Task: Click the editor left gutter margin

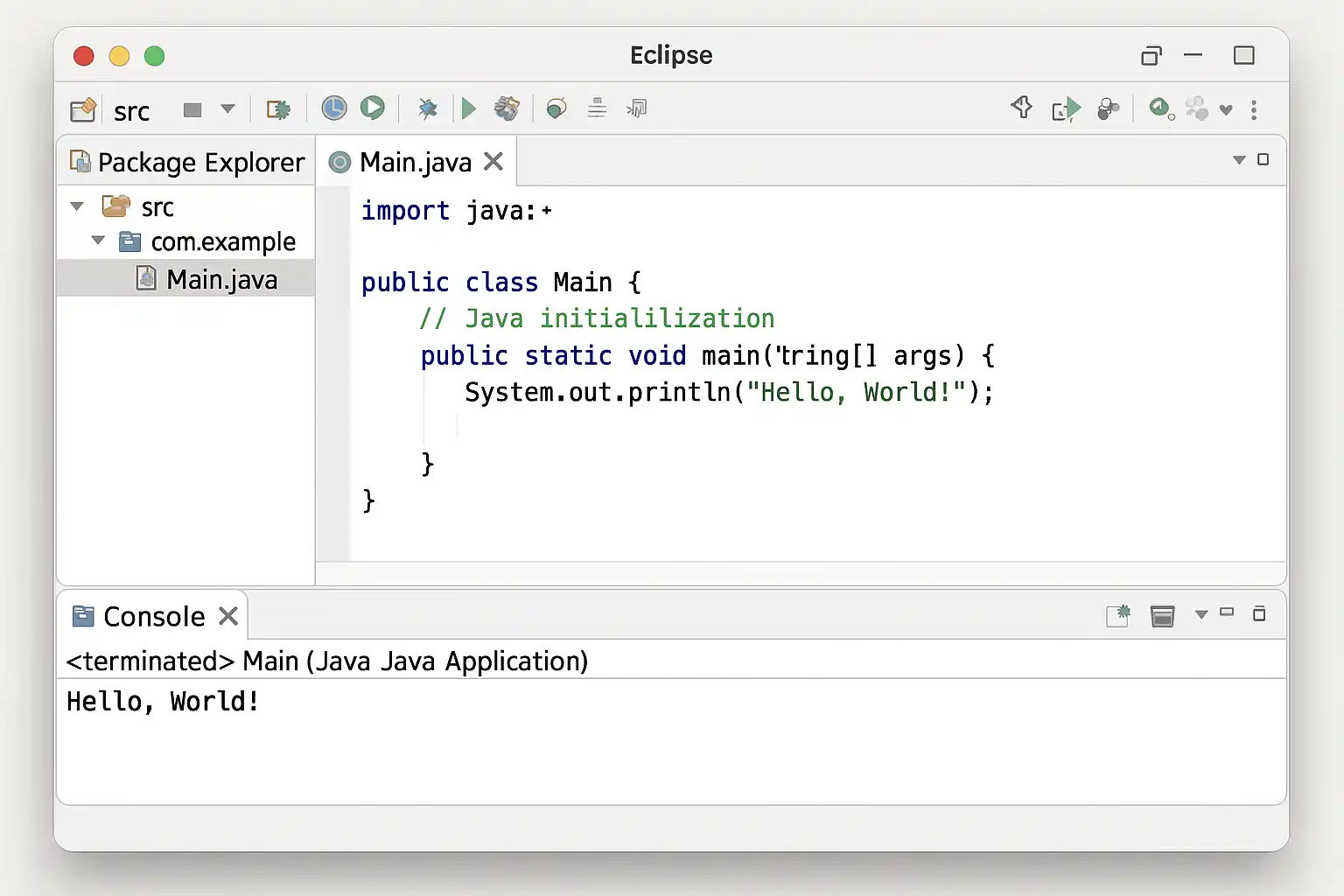Action: pos(333,373)
